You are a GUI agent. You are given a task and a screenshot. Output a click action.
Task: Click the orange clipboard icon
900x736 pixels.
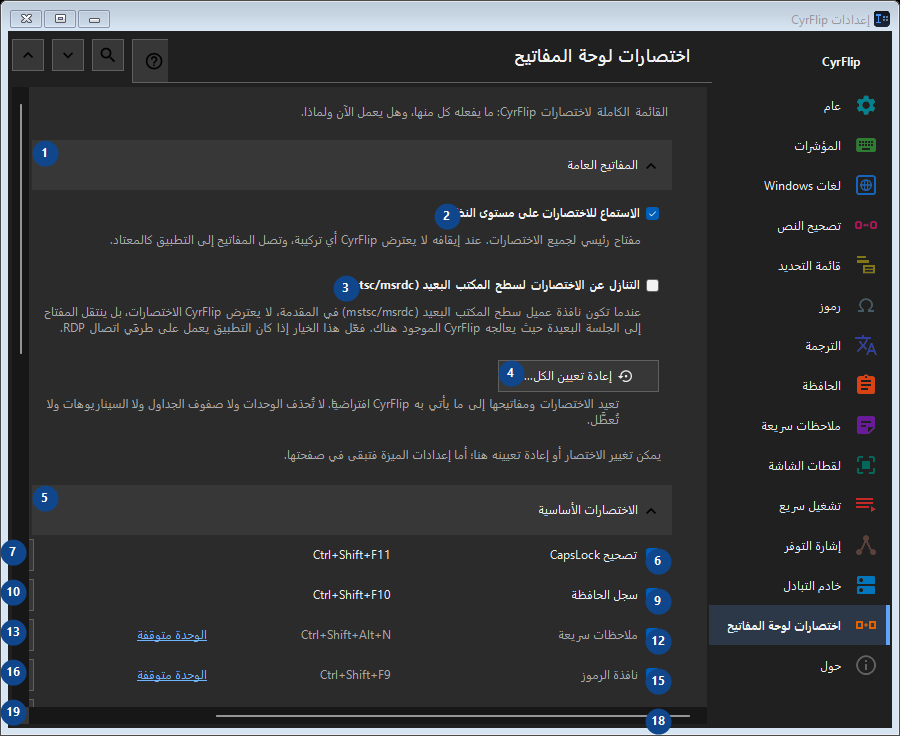(x=866, y=385)
